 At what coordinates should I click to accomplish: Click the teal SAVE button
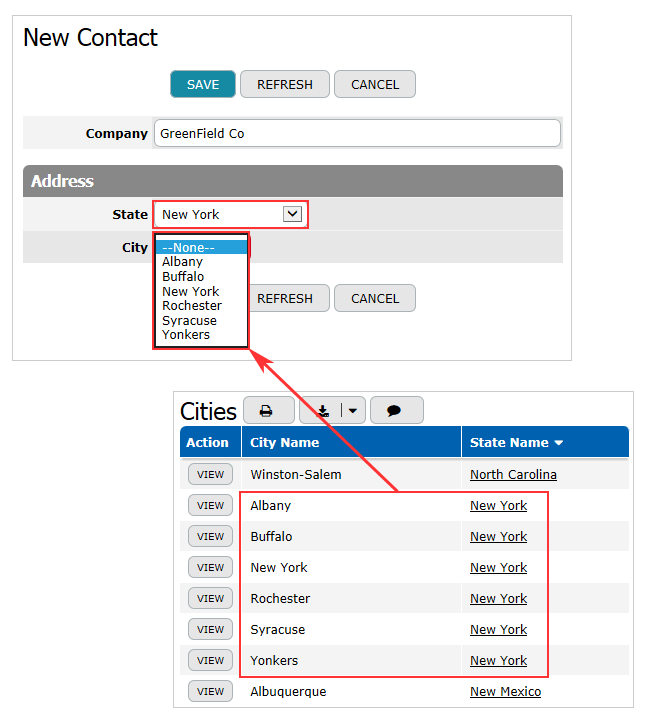tap(203, 84)
